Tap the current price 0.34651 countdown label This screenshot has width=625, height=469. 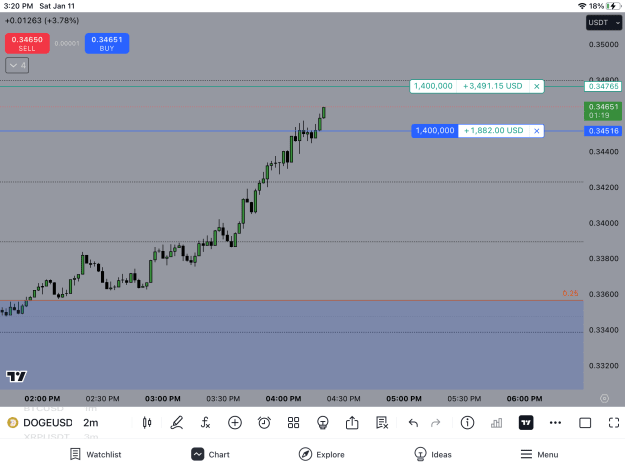click(603, 111)
